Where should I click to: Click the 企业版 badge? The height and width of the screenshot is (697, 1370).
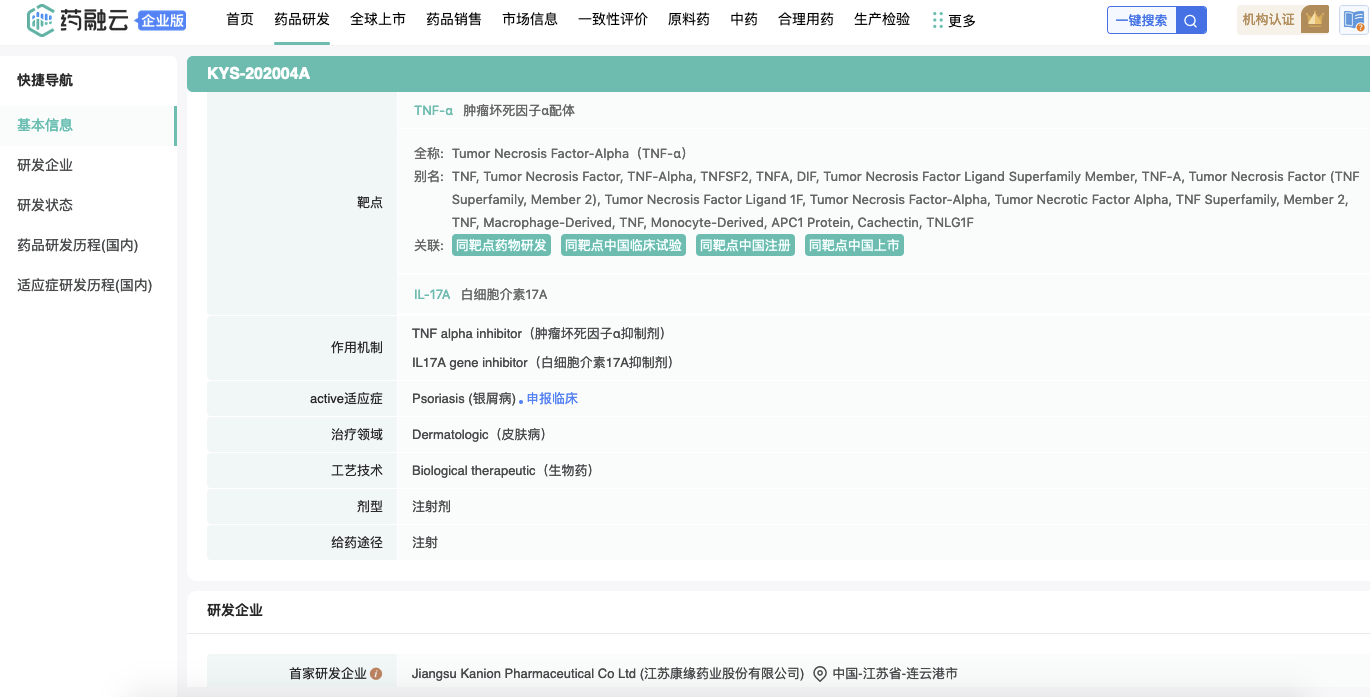[163, 20]
